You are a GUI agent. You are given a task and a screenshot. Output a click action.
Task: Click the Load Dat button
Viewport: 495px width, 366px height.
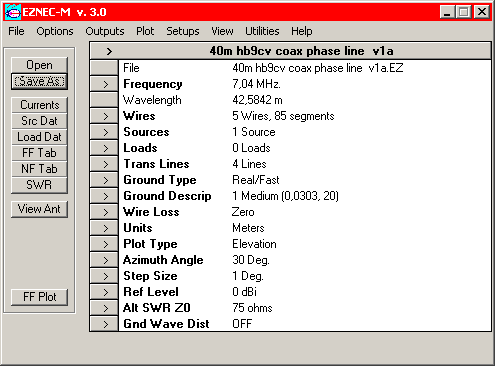[39, 137]
